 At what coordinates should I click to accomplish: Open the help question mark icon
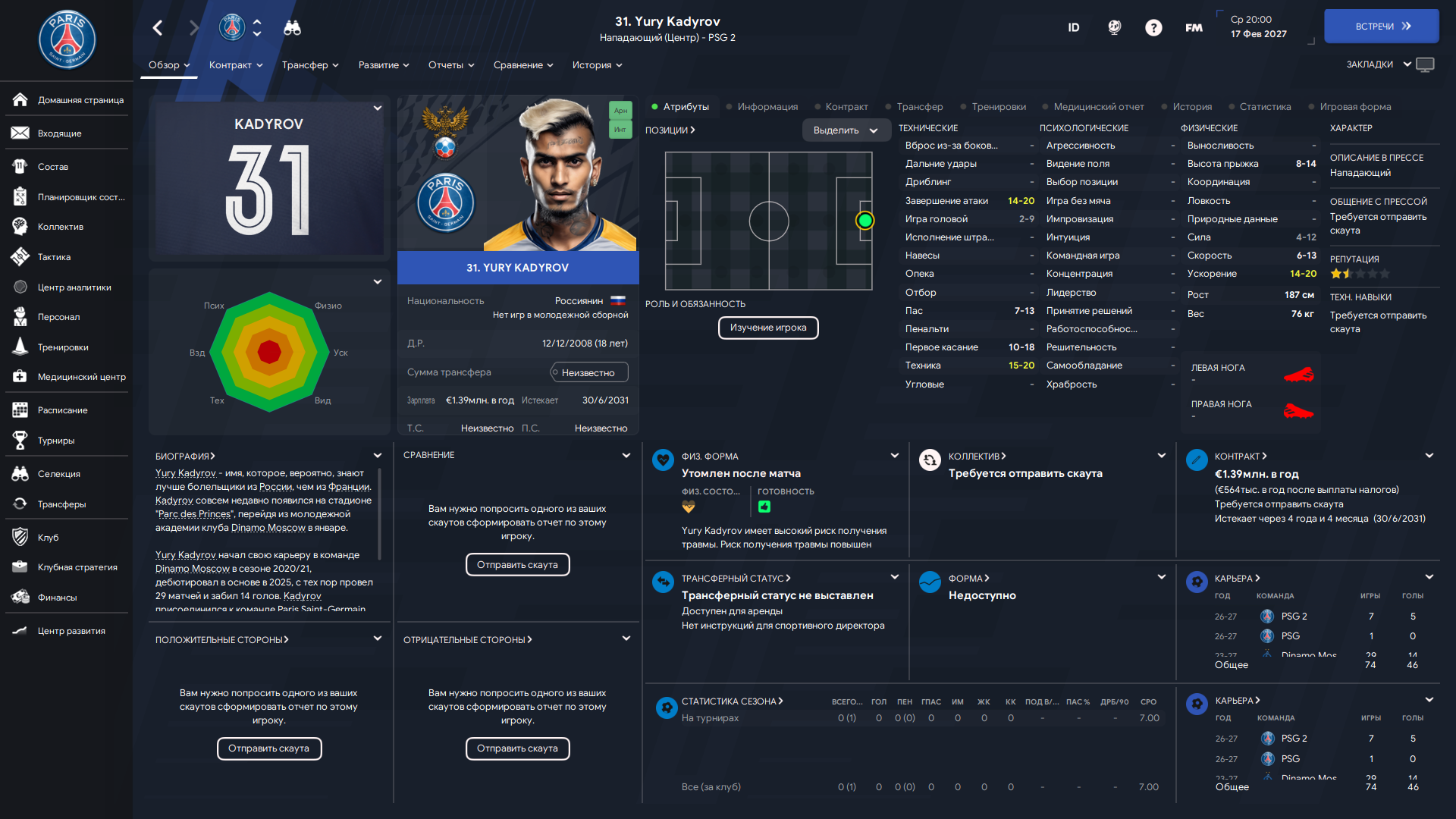(1153, 28)
